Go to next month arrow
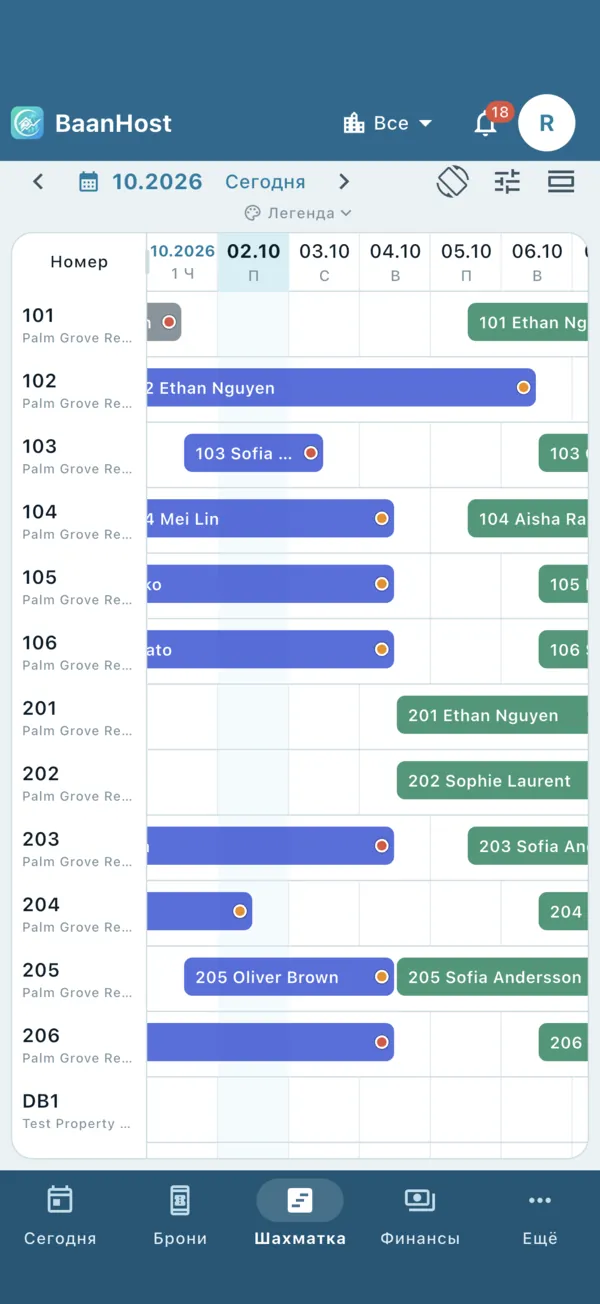Image resolution: width=600 pixels, height=1304 pixels. (x=344, y=182)
